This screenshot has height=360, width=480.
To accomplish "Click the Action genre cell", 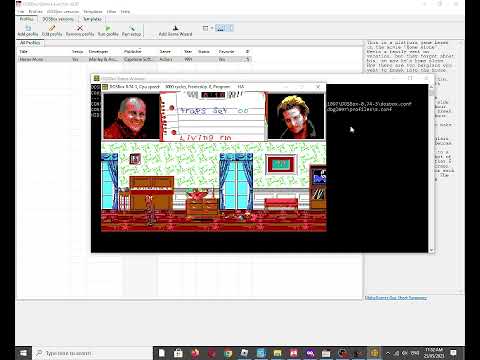I will pyautogui.click(x=166, y=59).
